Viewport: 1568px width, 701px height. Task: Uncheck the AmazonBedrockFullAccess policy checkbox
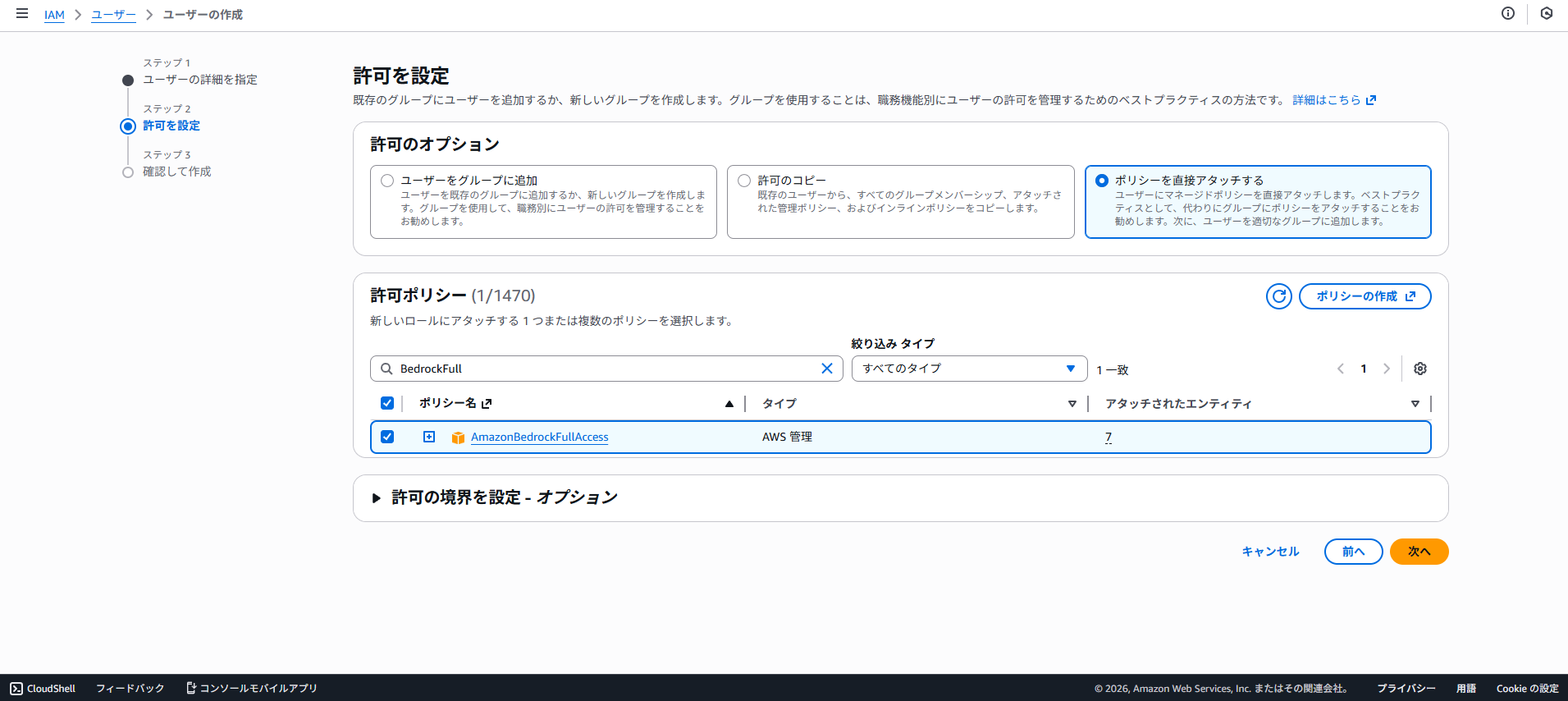[x=387, y=437]
